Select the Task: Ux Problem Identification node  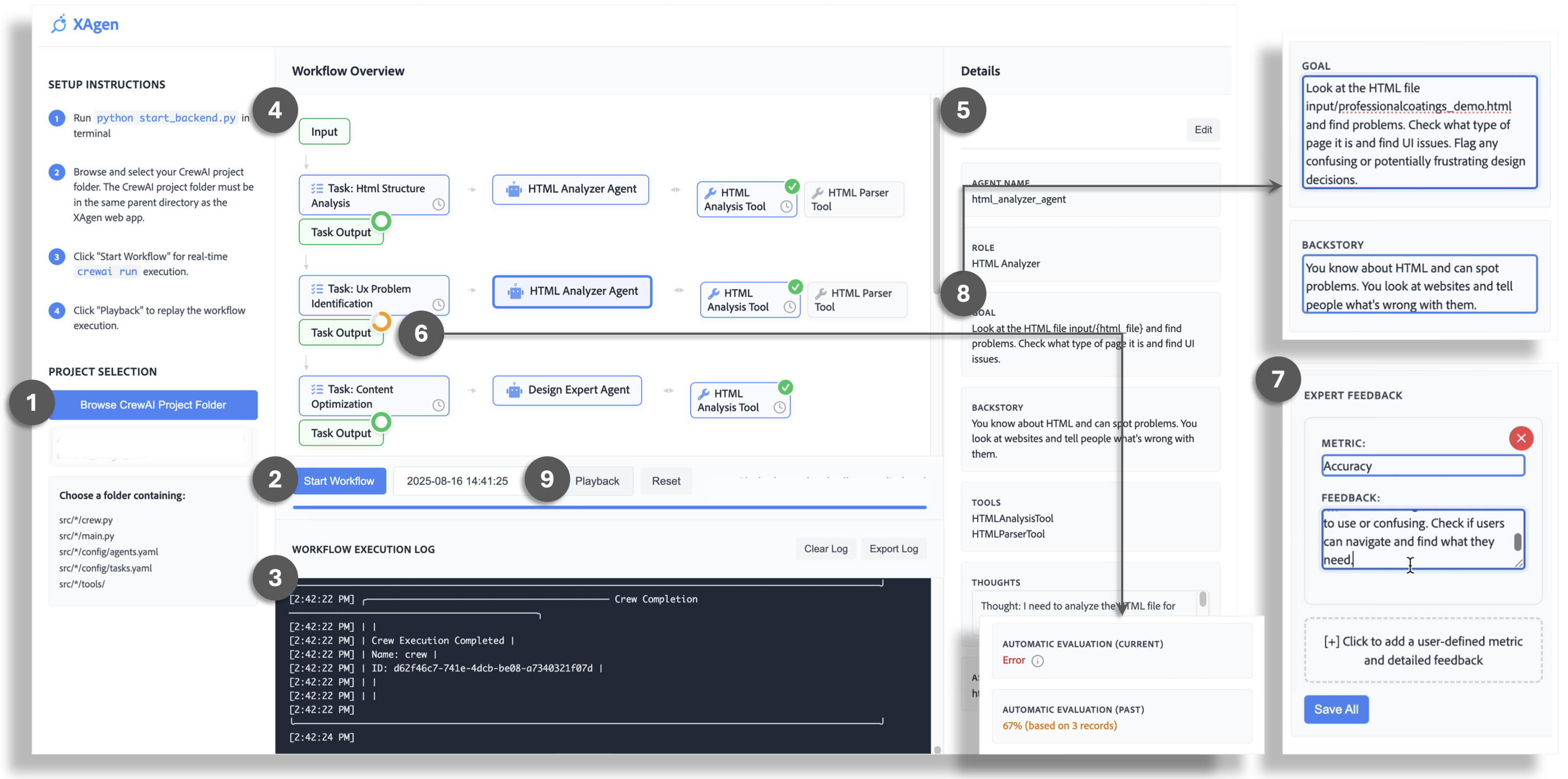pyautogui.click(x=368, y=296)
